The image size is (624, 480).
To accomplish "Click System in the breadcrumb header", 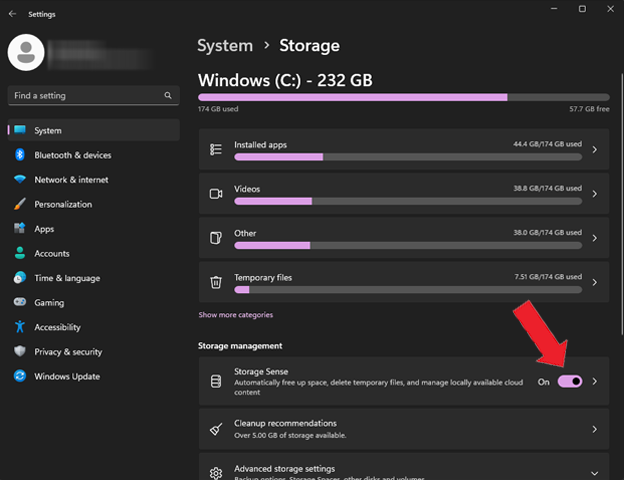I will pos(225,46).
